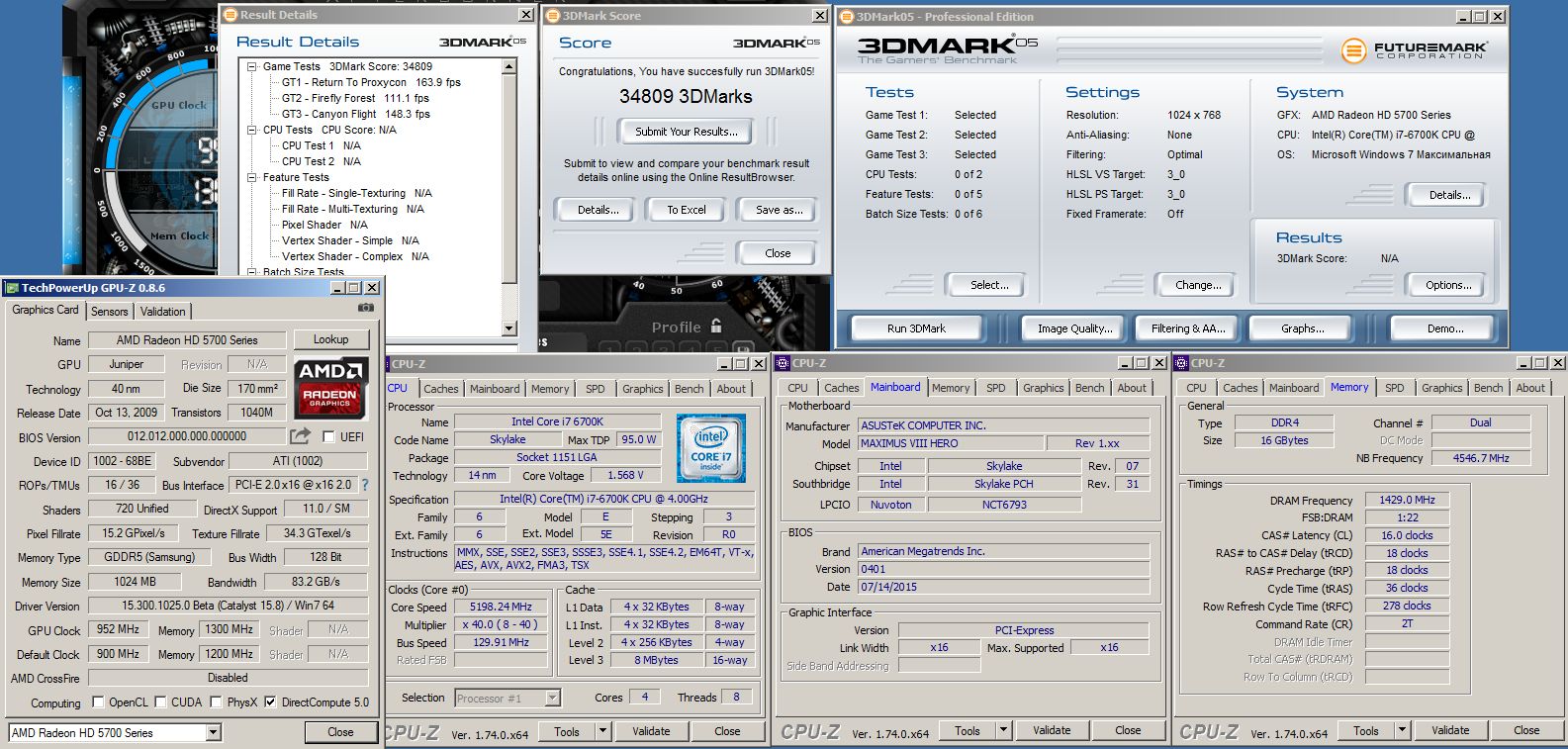Select the GT3 - Canyon Flight result row
Viewport: 1568px width, 749px height.
356,114
